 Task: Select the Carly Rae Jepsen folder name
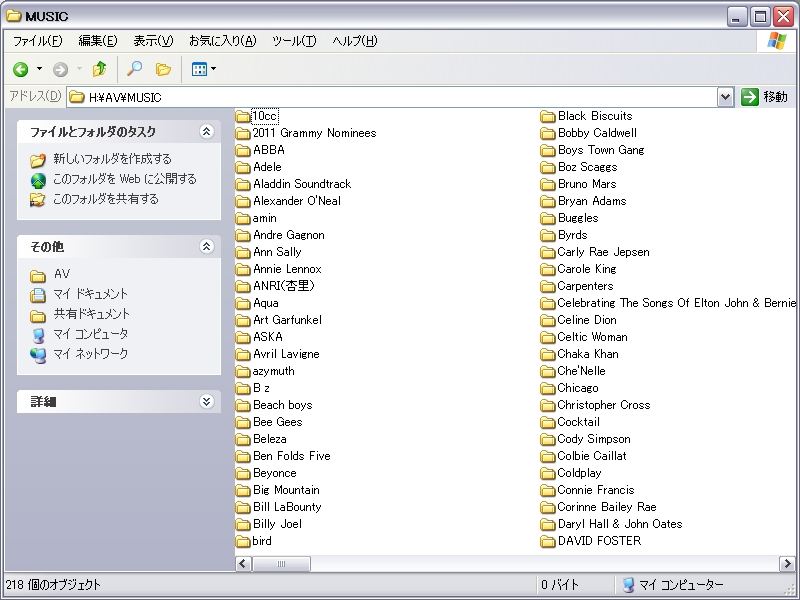[x=603, y=252]
